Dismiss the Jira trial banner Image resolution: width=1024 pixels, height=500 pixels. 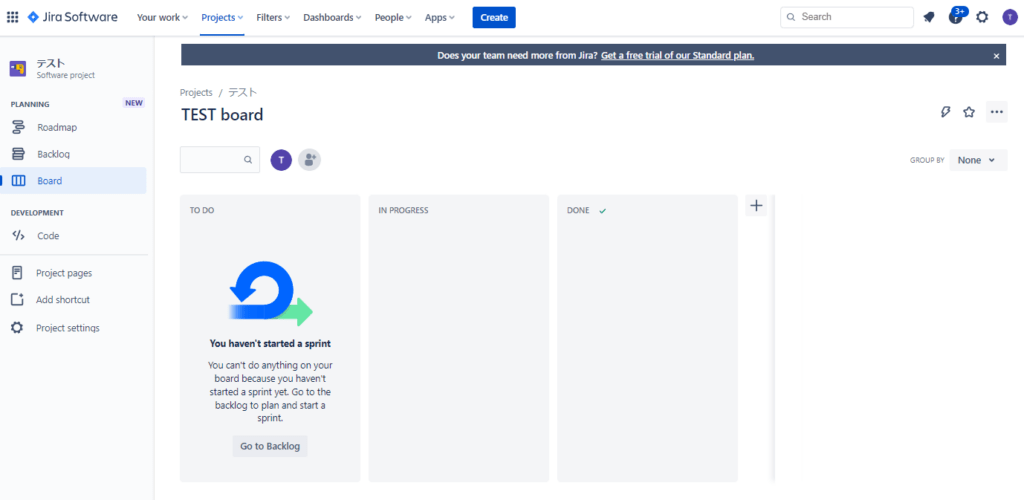(996, 56)
